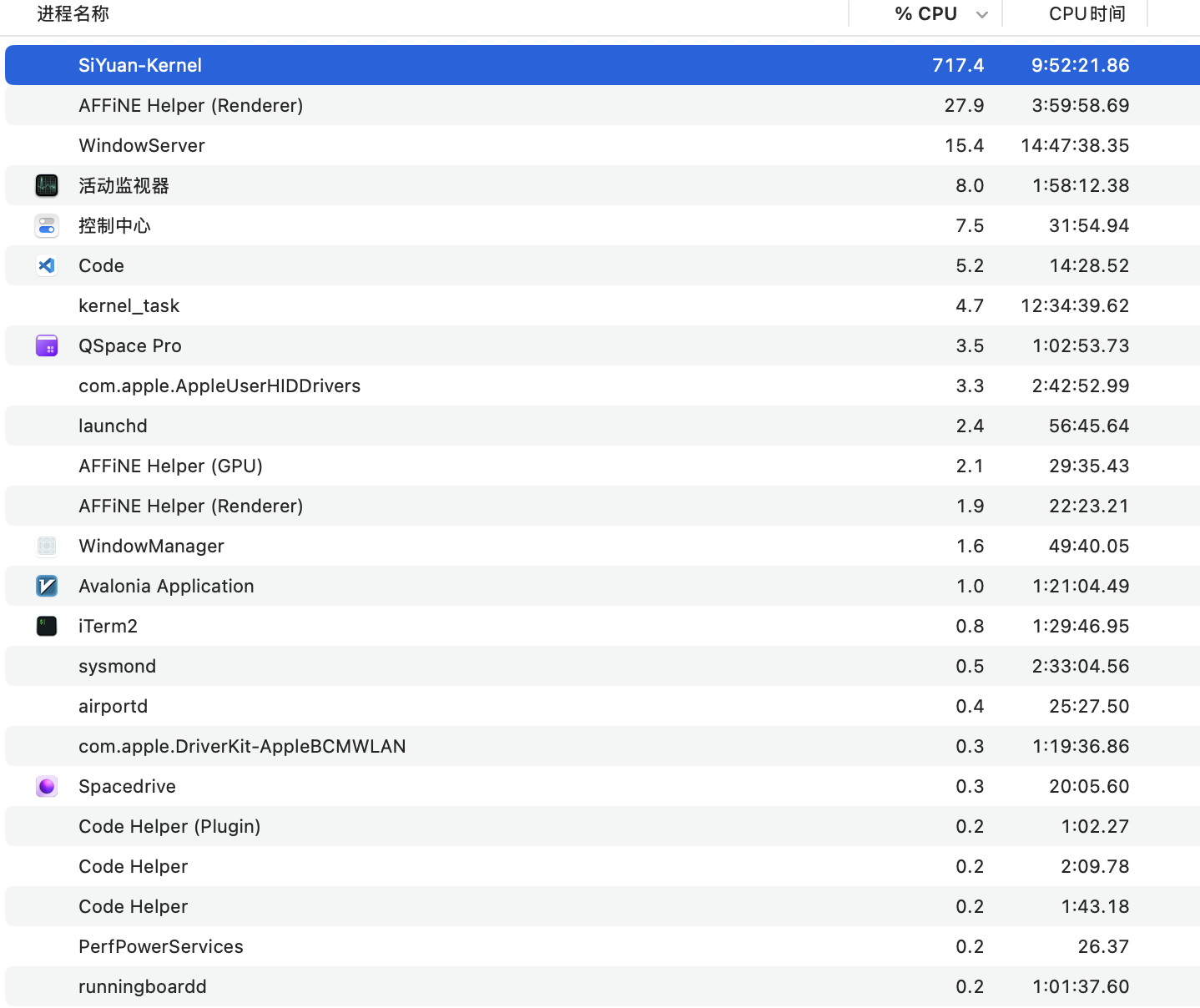Select the kernel_task process name
1200x1008 pixels.
[129, 305]
